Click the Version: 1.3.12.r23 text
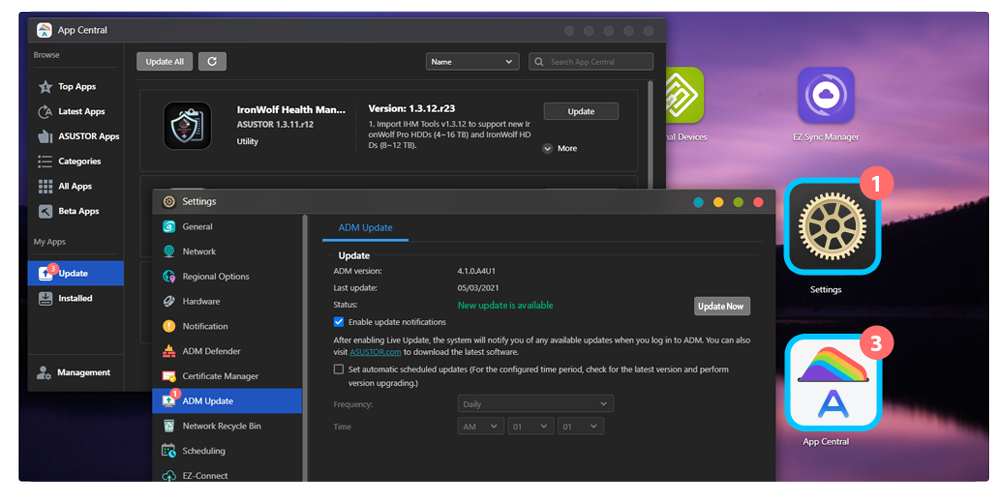Screen dimensions: 1000x502 coord(412,108)
